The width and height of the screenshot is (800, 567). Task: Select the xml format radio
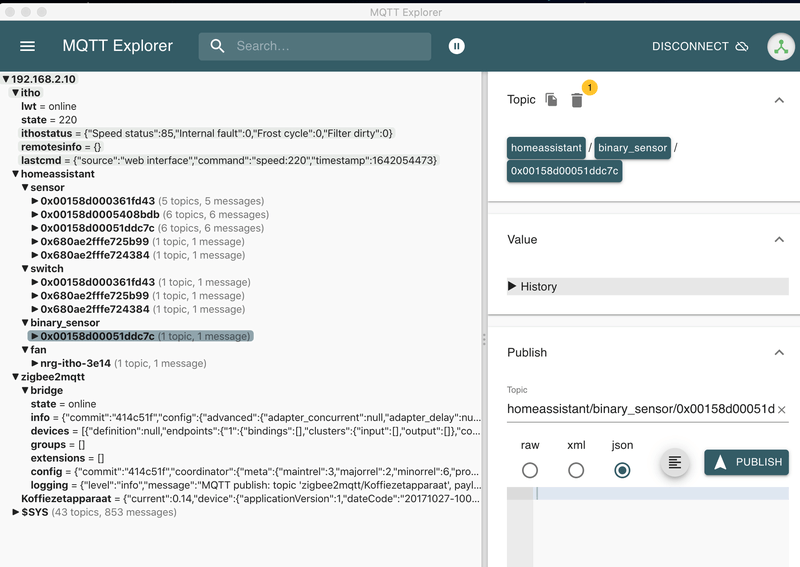pos(576,470)
